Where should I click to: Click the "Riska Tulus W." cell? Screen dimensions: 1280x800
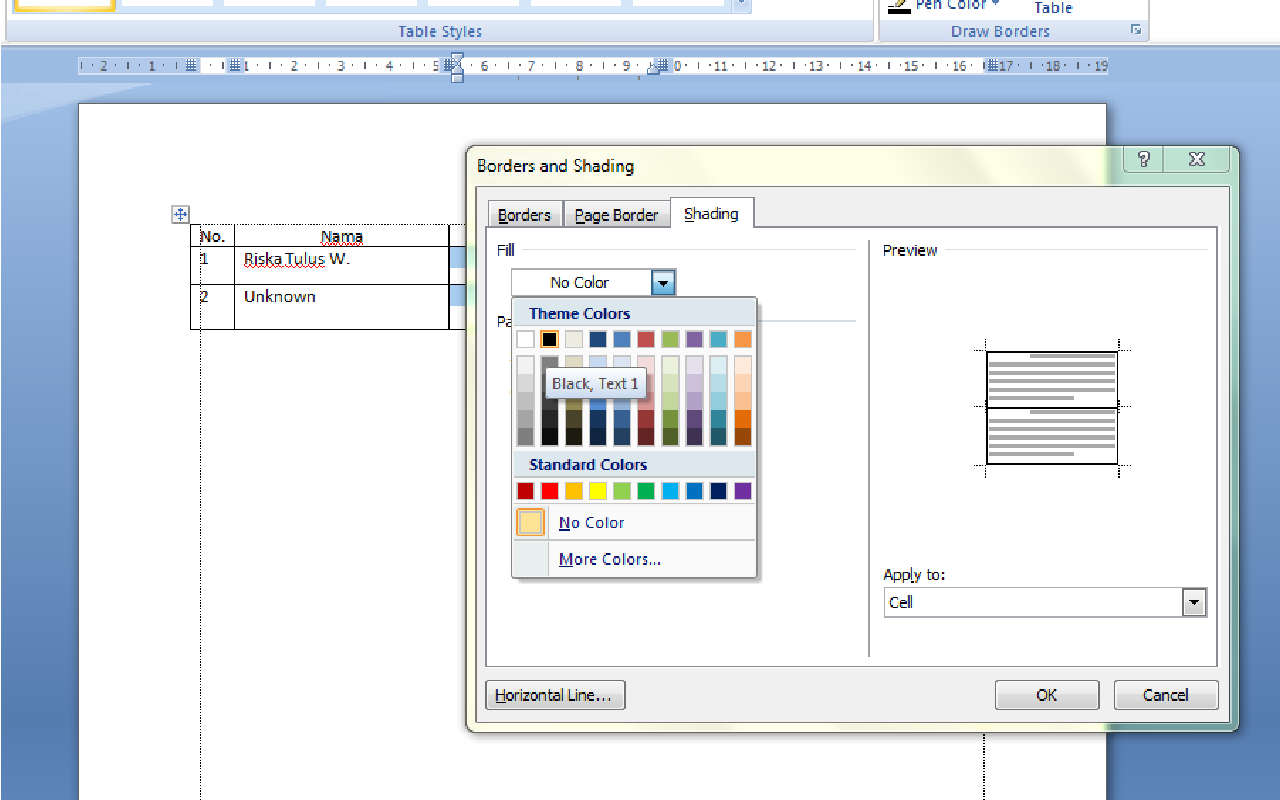(x=342, y=265)
